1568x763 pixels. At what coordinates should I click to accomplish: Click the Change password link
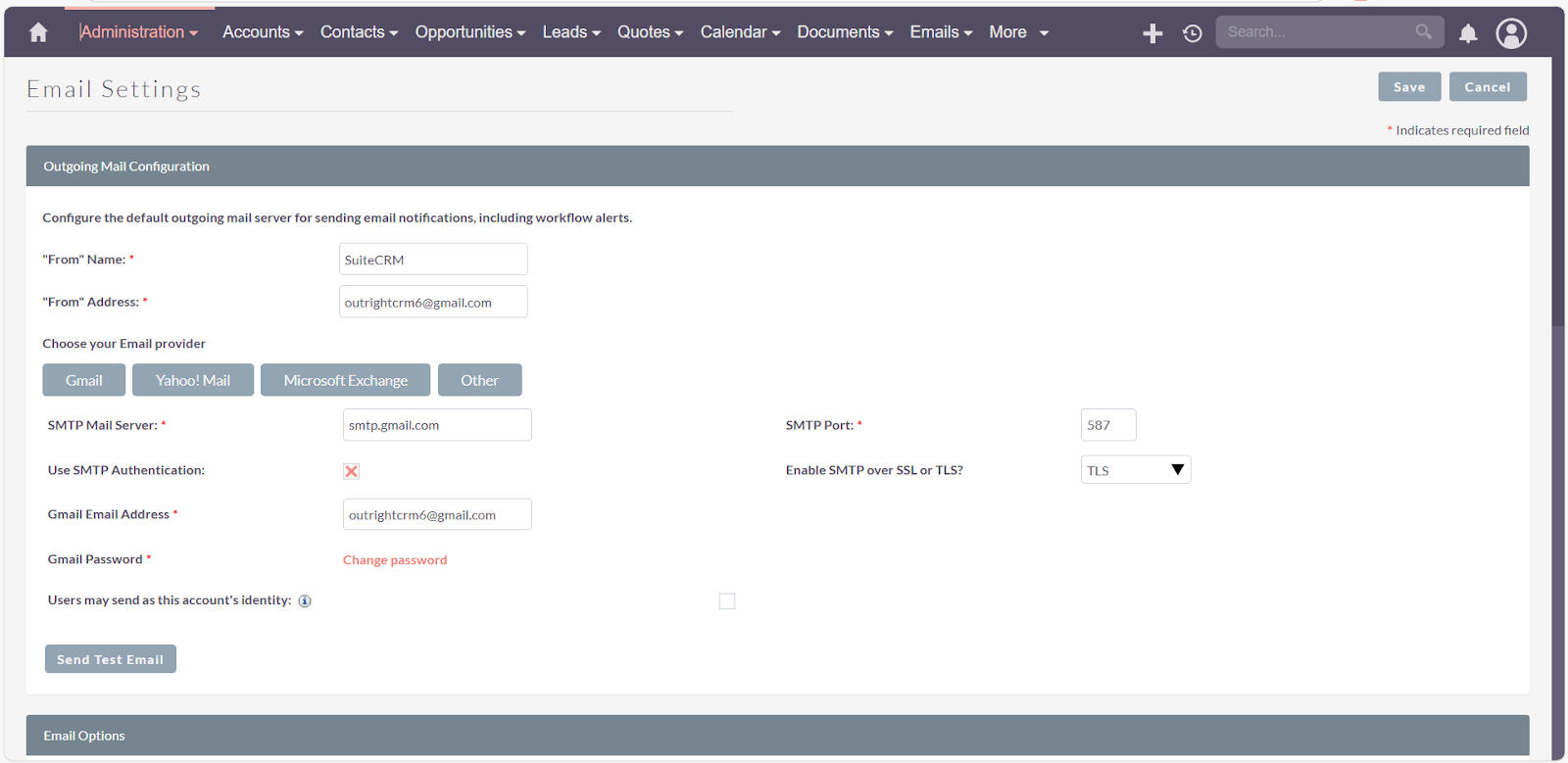(395, 560)
